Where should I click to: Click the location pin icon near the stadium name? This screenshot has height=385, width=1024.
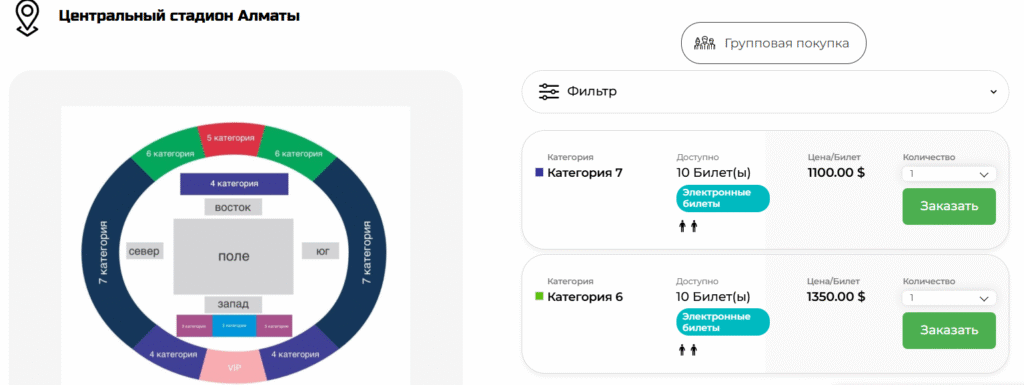[27, 18]
